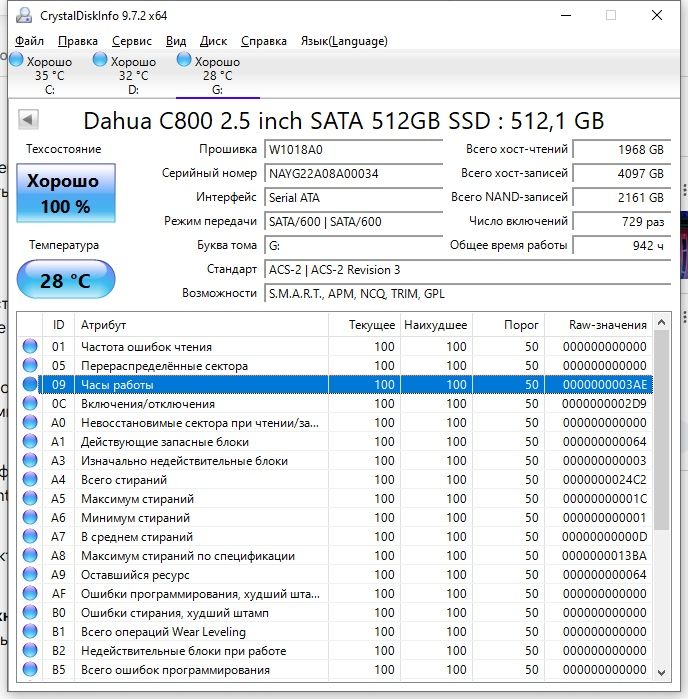Click status icon of row A9 Оставшийся ресурс
Screen dimensions: 688x699
(x=30, y=574)
